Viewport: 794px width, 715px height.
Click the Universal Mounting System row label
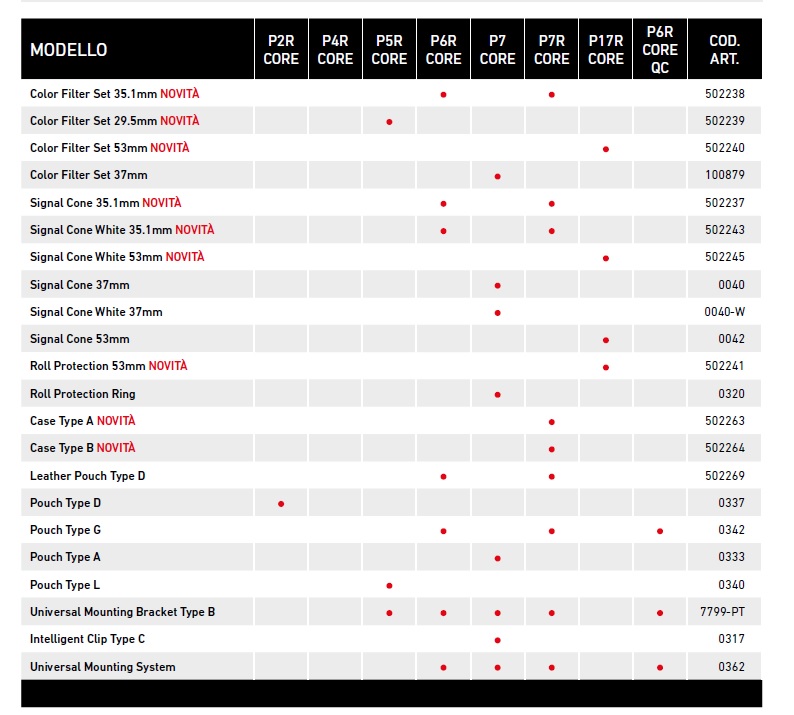pyautogui.click(x=102, y=667)
